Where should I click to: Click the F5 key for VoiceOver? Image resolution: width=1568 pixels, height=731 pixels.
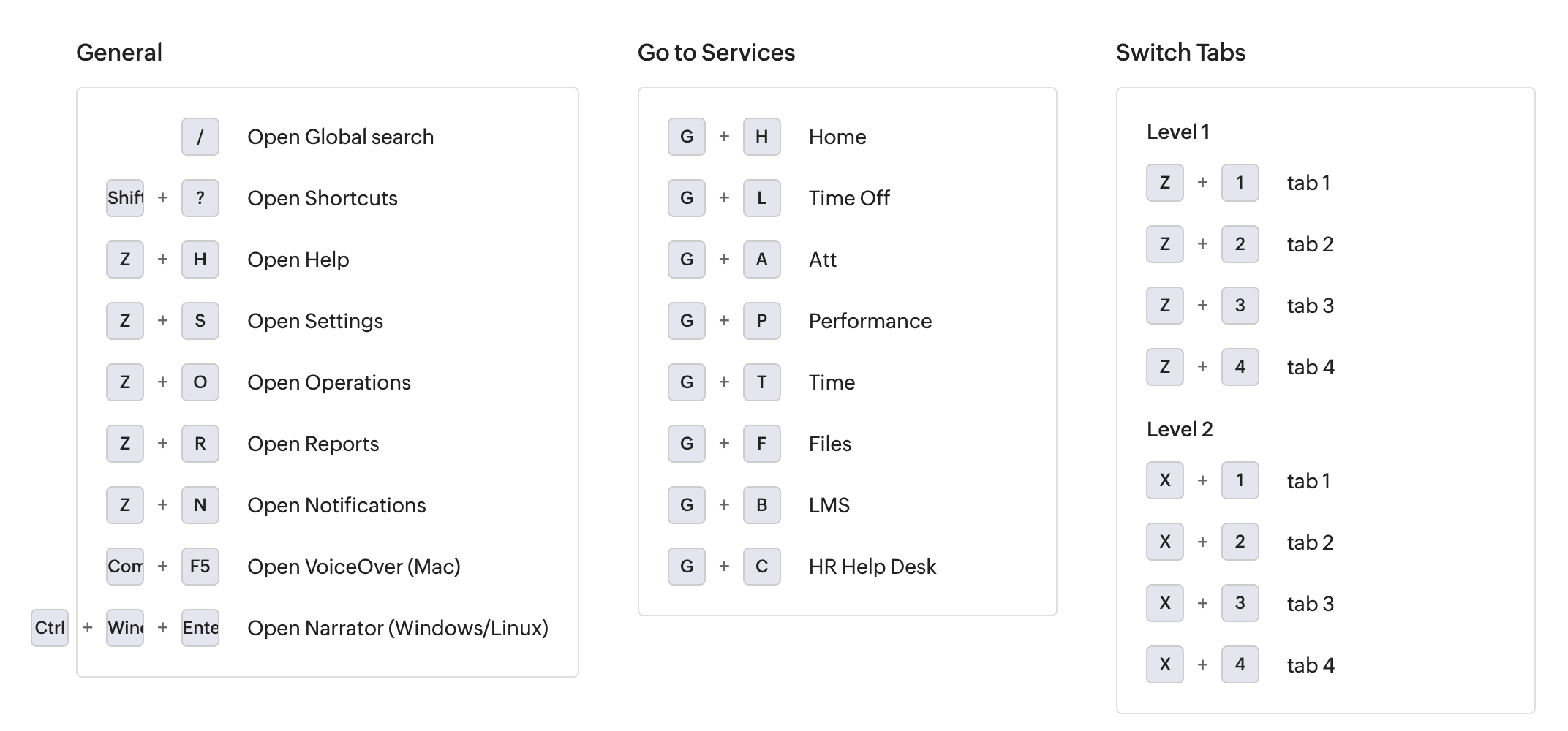200,567
